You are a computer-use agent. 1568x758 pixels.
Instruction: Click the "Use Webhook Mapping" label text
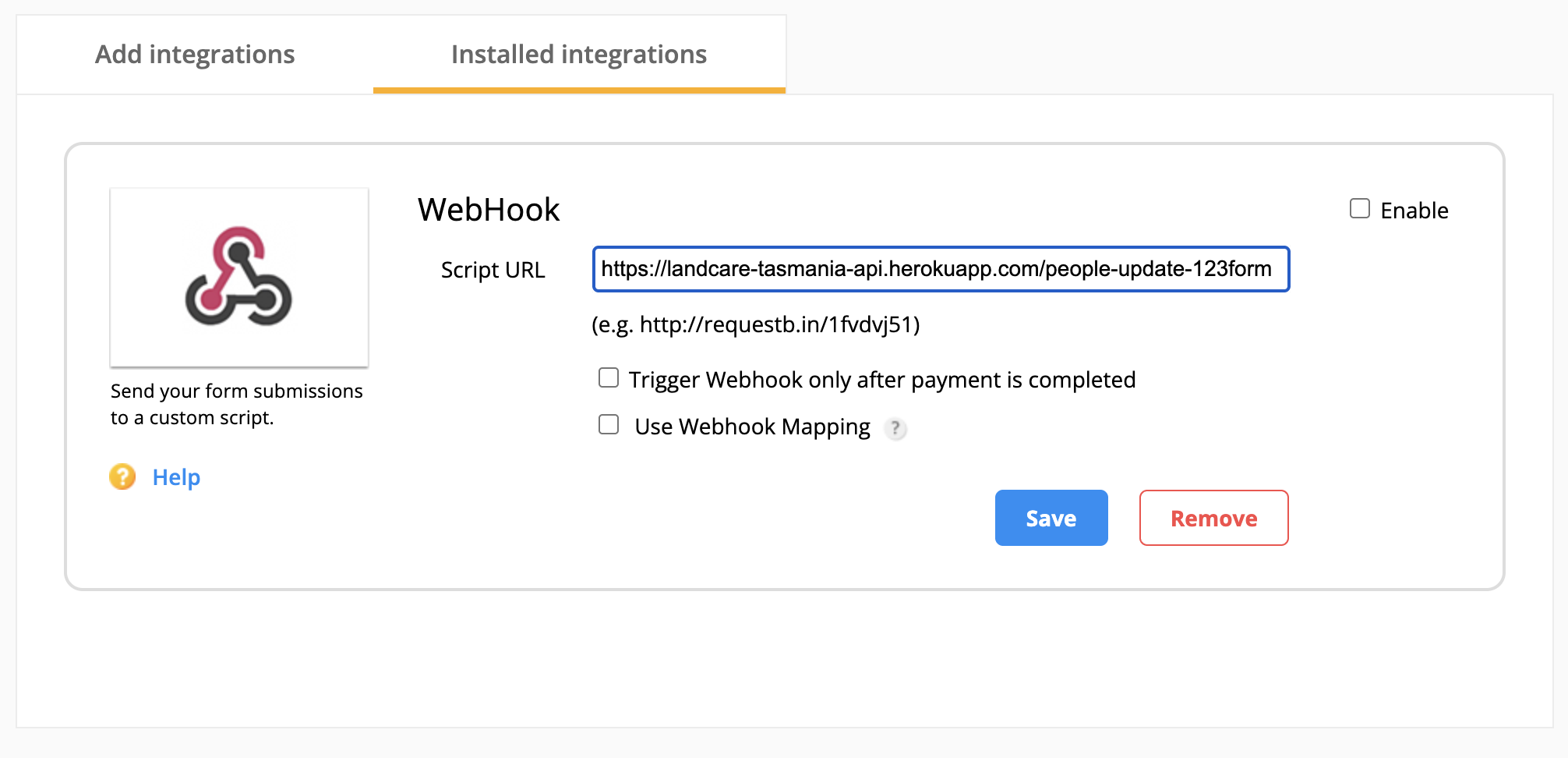(752, 427)
